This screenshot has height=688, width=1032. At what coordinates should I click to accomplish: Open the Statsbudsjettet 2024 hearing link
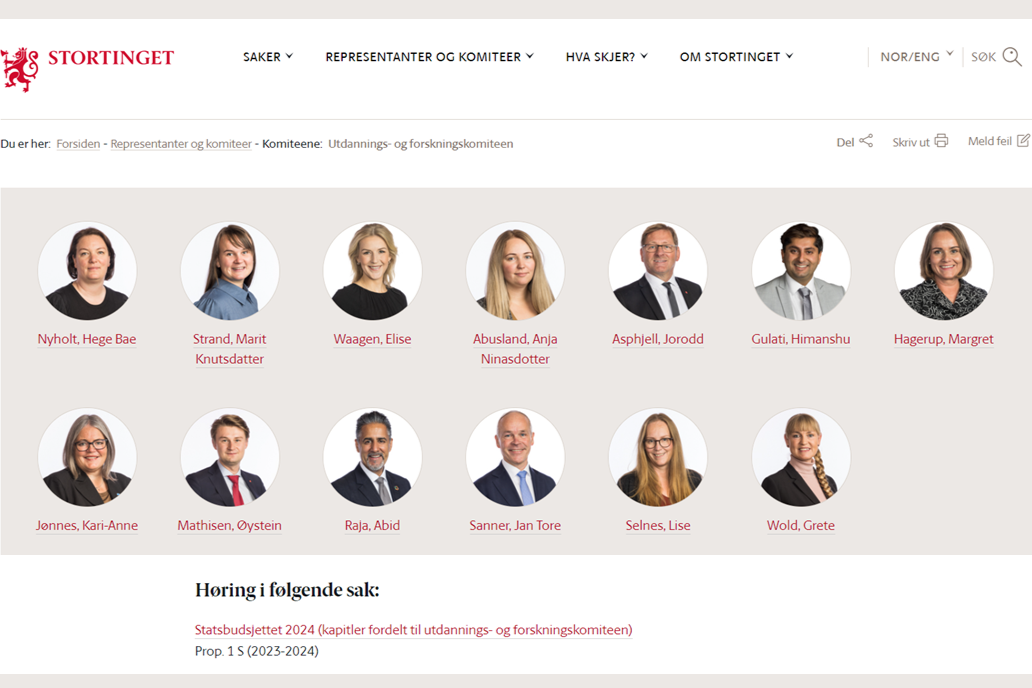(413, 629)
